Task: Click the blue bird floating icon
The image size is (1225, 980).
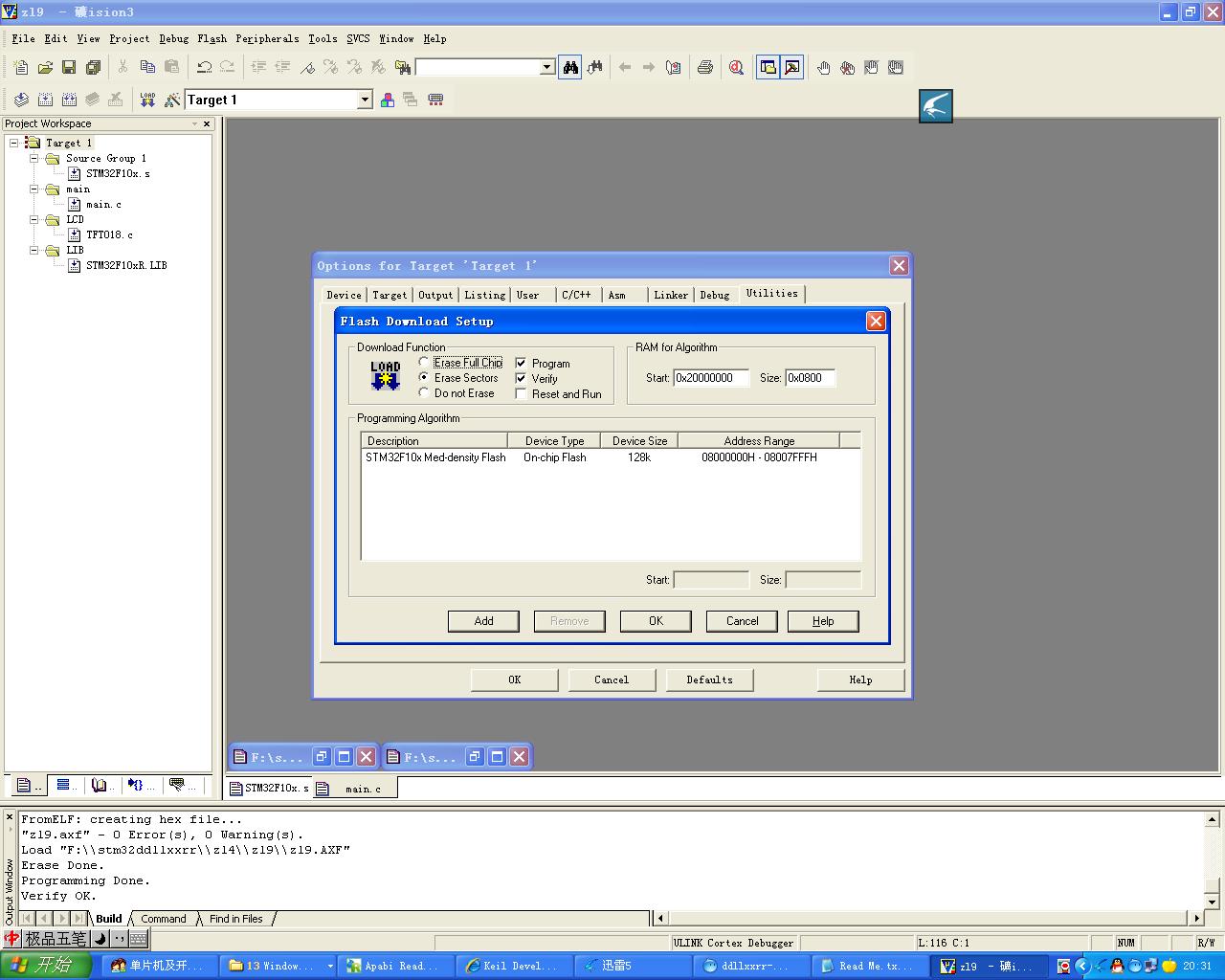Action: pos(936,105)
